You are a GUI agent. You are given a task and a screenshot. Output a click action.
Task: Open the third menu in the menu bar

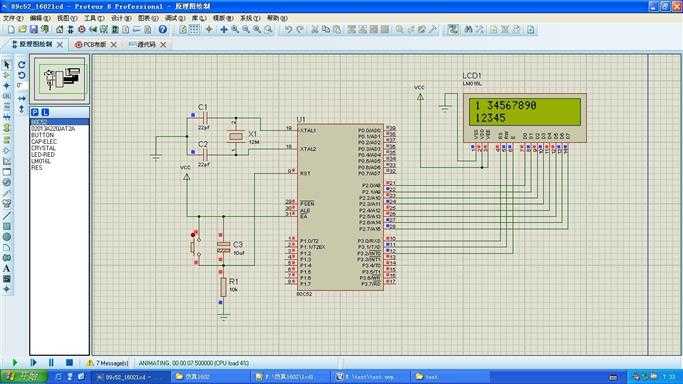[67, 18]
